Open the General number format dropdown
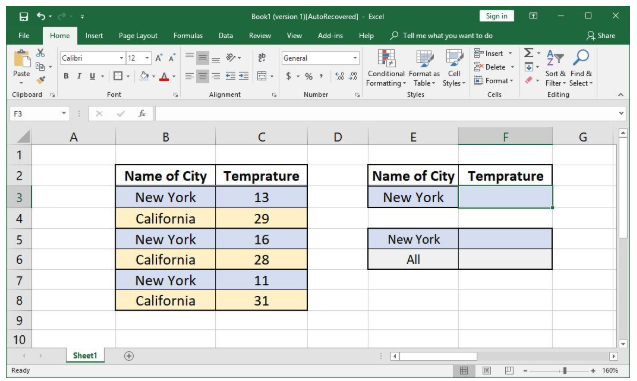 coord(355,58)
